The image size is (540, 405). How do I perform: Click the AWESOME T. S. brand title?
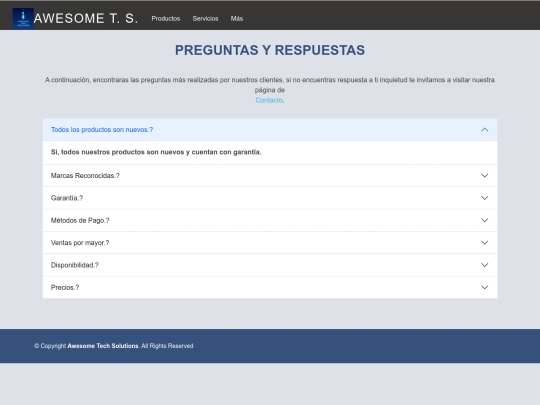tap(86, 19)
